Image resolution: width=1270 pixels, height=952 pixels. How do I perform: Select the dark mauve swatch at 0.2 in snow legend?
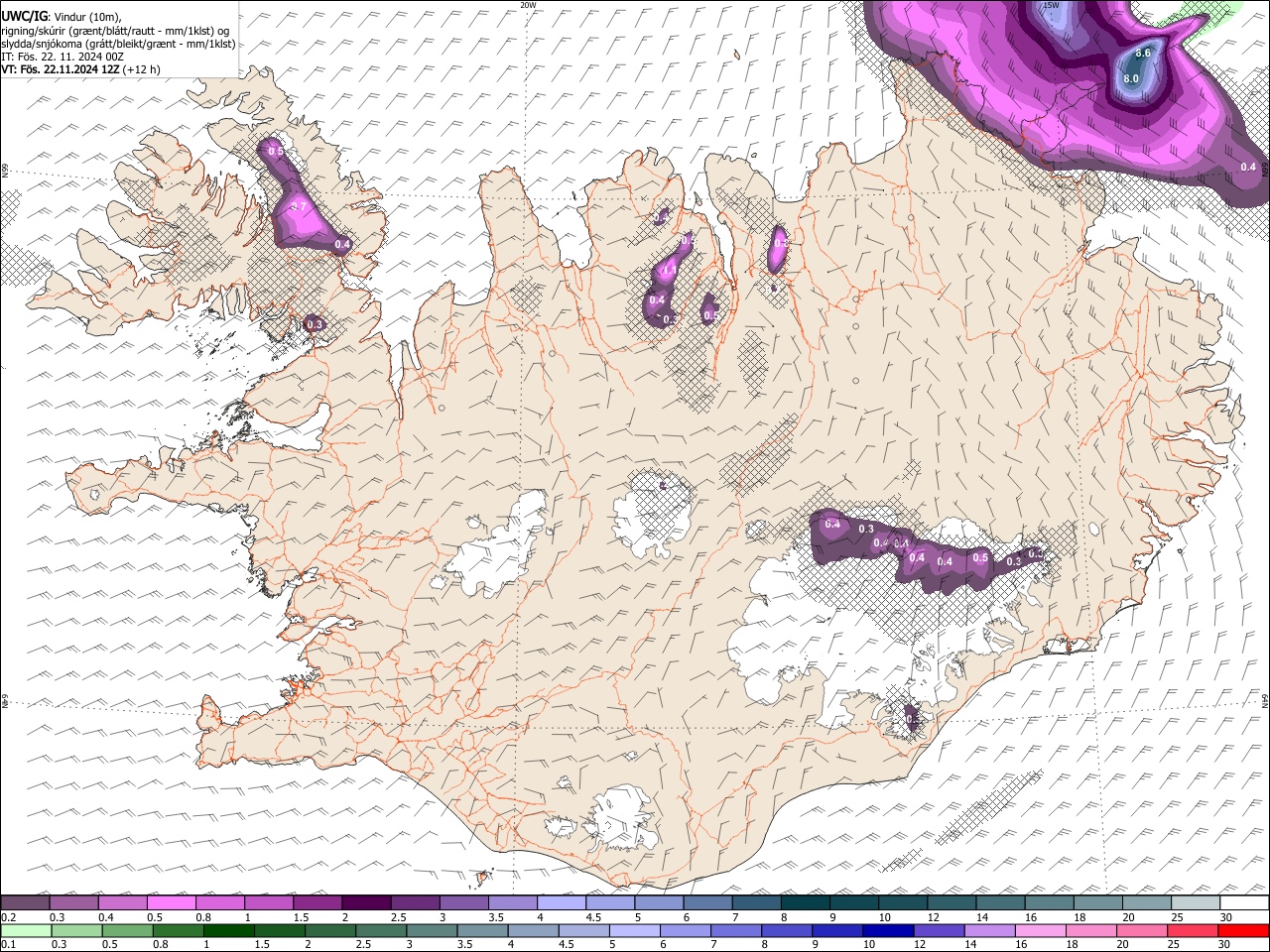25,903
